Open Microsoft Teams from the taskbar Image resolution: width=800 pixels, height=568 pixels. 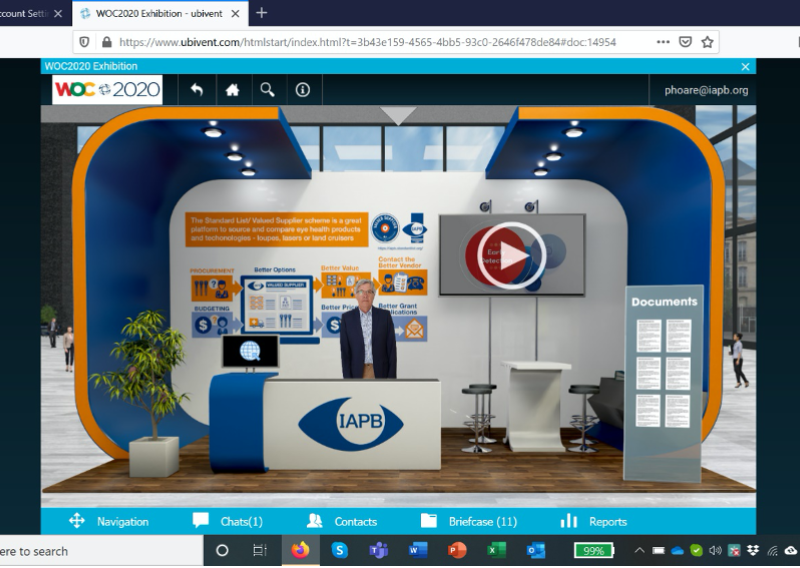coord(379,550)
